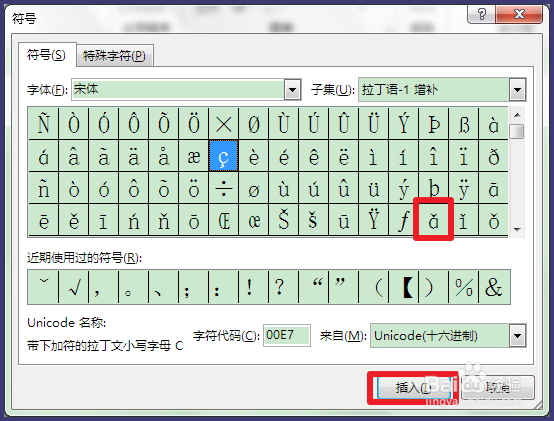Select the lowercase þ thorn symbol
The width and height of the screenshot is (554, 421).
[x=434, y=188]
